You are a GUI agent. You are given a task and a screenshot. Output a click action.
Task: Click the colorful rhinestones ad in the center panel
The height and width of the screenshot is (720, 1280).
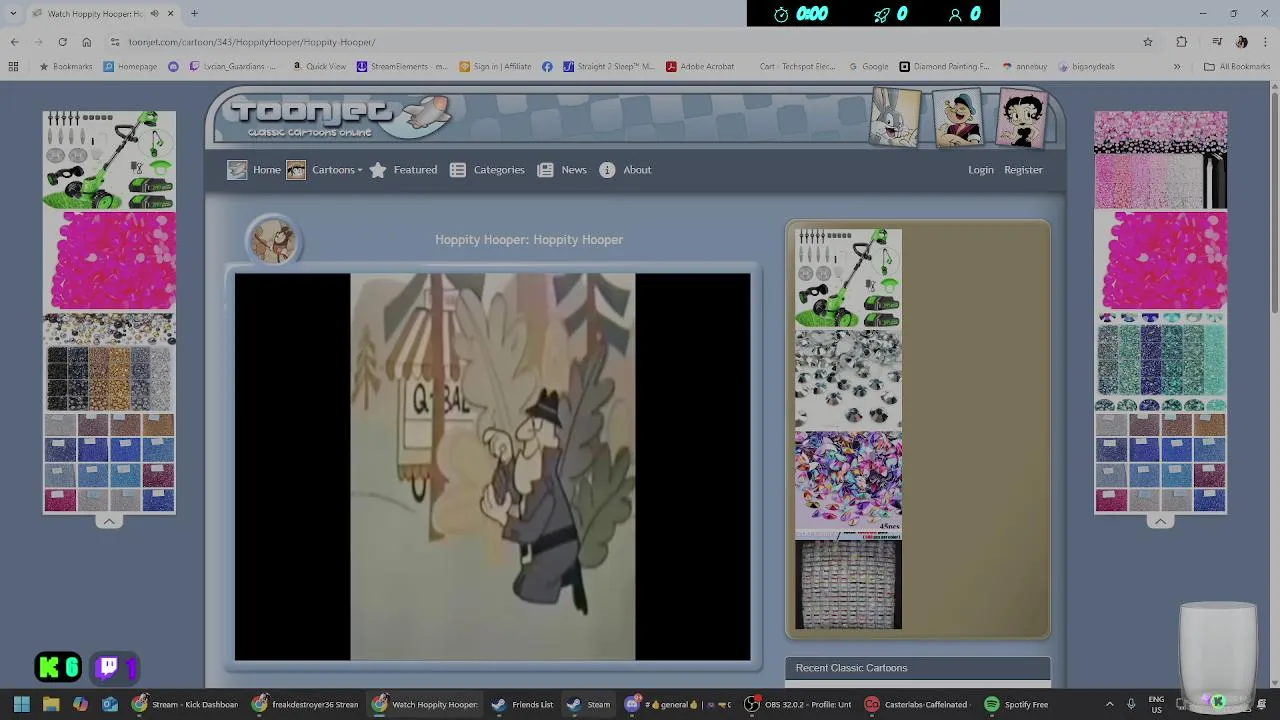tap(848, 481)
